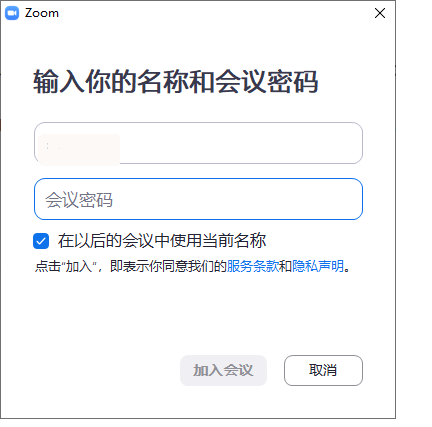Viewport: 432px width, 427px height.
Task: Click the 输入你的名称和会议密码 heading
Action: click(176, 82)
